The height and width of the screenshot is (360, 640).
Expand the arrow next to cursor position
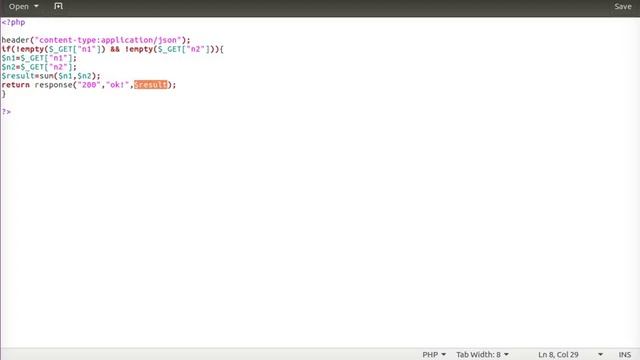(x=600, y=354)
